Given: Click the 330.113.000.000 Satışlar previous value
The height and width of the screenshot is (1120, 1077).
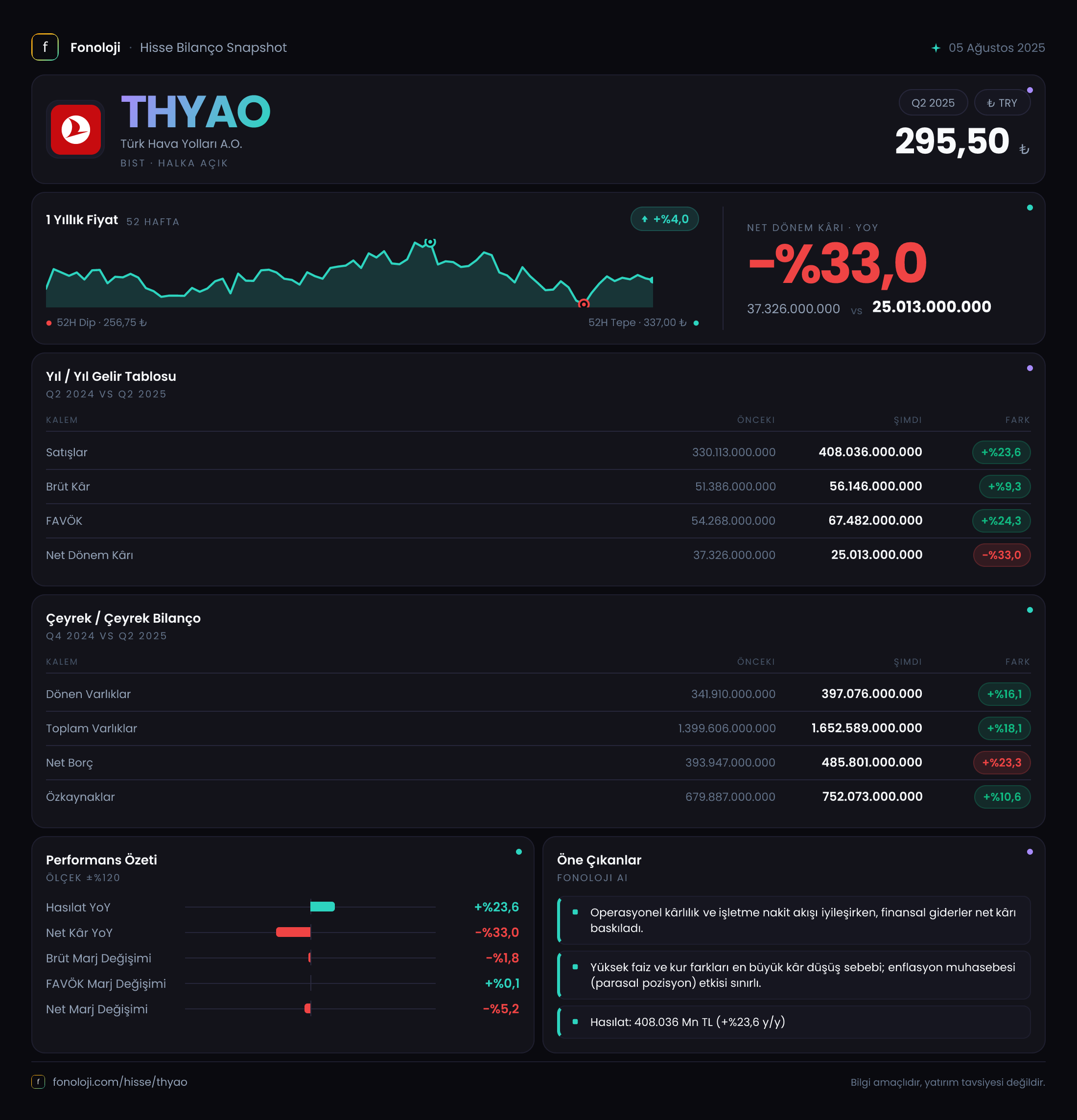Looking at the screenshot, I should click(734, 453).
